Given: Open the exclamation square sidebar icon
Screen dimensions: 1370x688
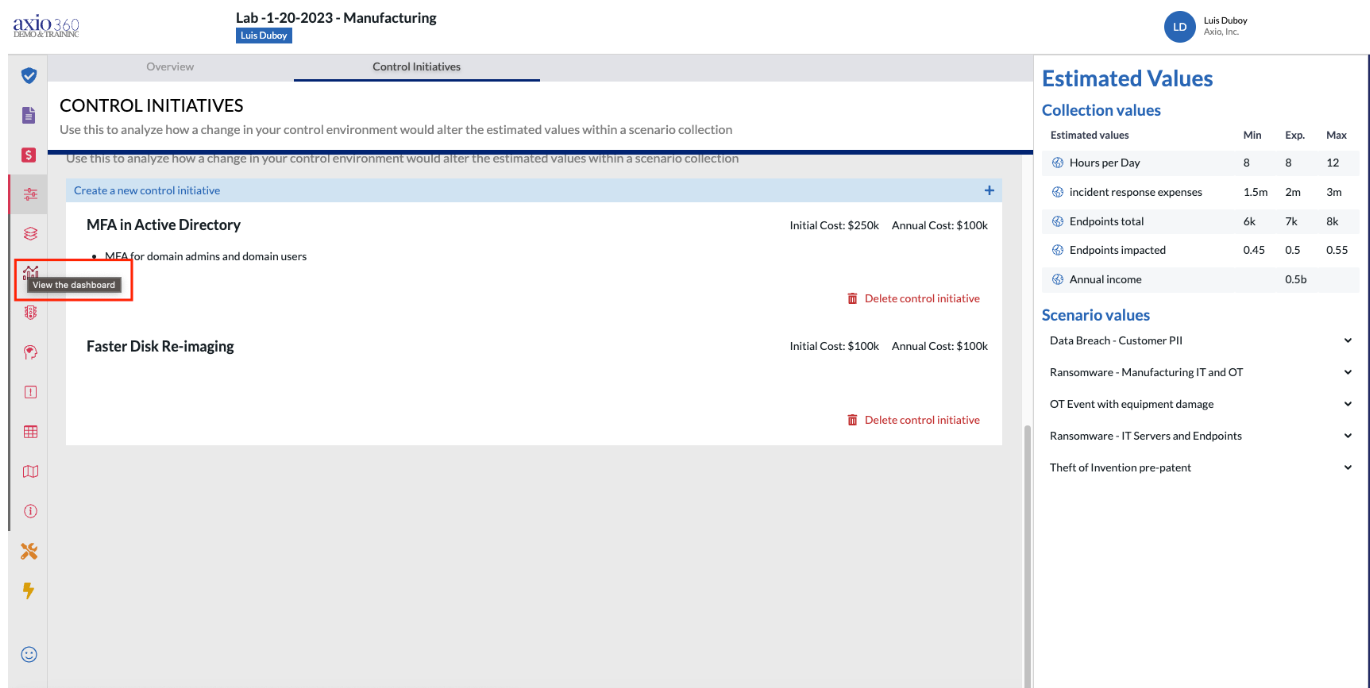Looking at the screenshot, I should tap(30, 392).
